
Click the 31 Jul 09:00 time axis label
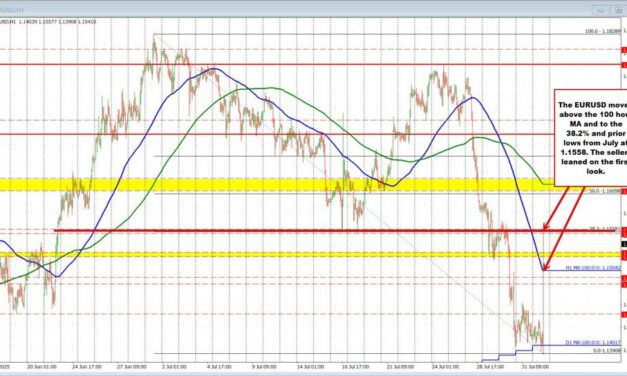(x=534, y=366)
